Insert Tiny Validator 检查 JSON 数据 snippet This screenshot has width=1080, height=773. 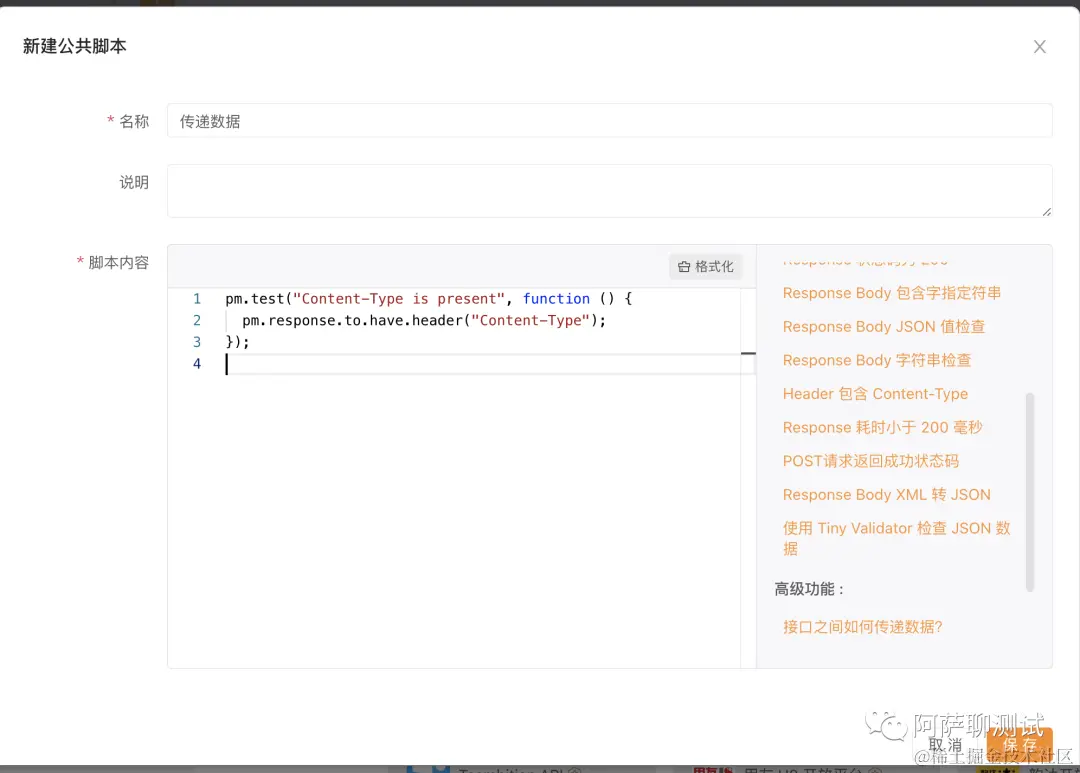896,539
